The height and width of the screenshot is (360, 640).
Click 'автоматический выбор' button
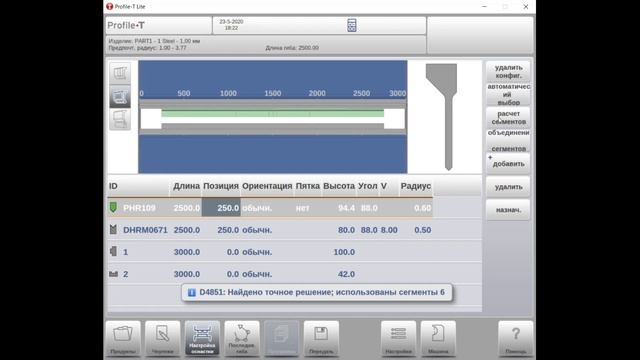click(x=508, y=95)
